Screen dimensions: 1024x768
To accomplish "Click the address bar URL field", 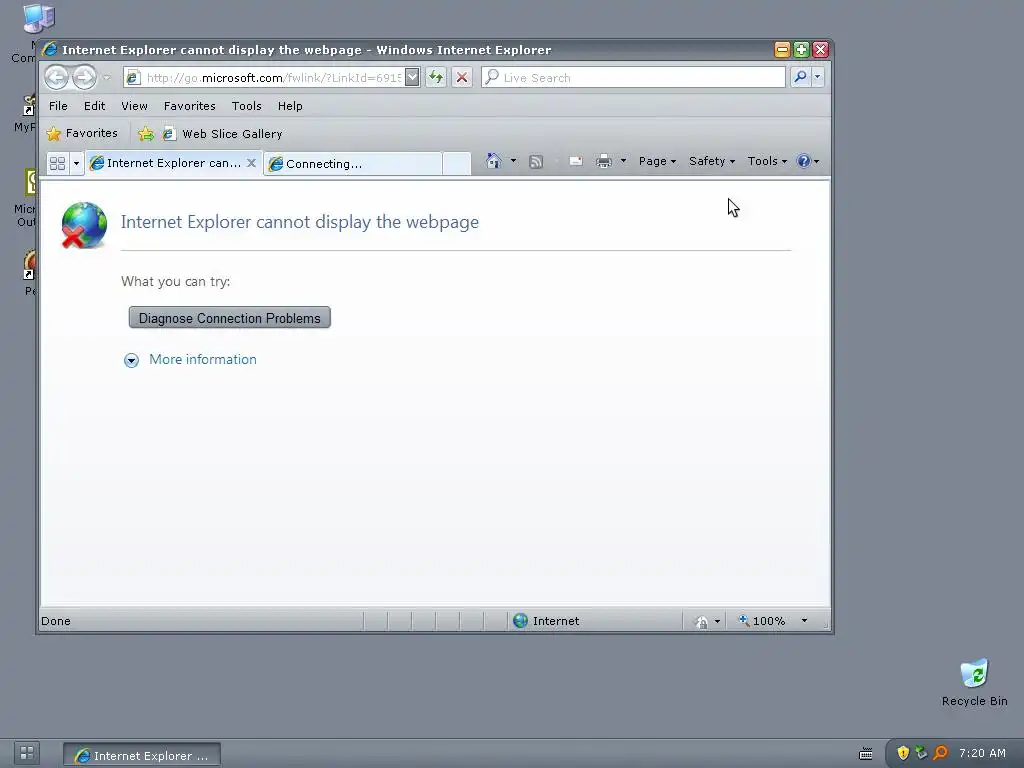I will tap(264, 78).
